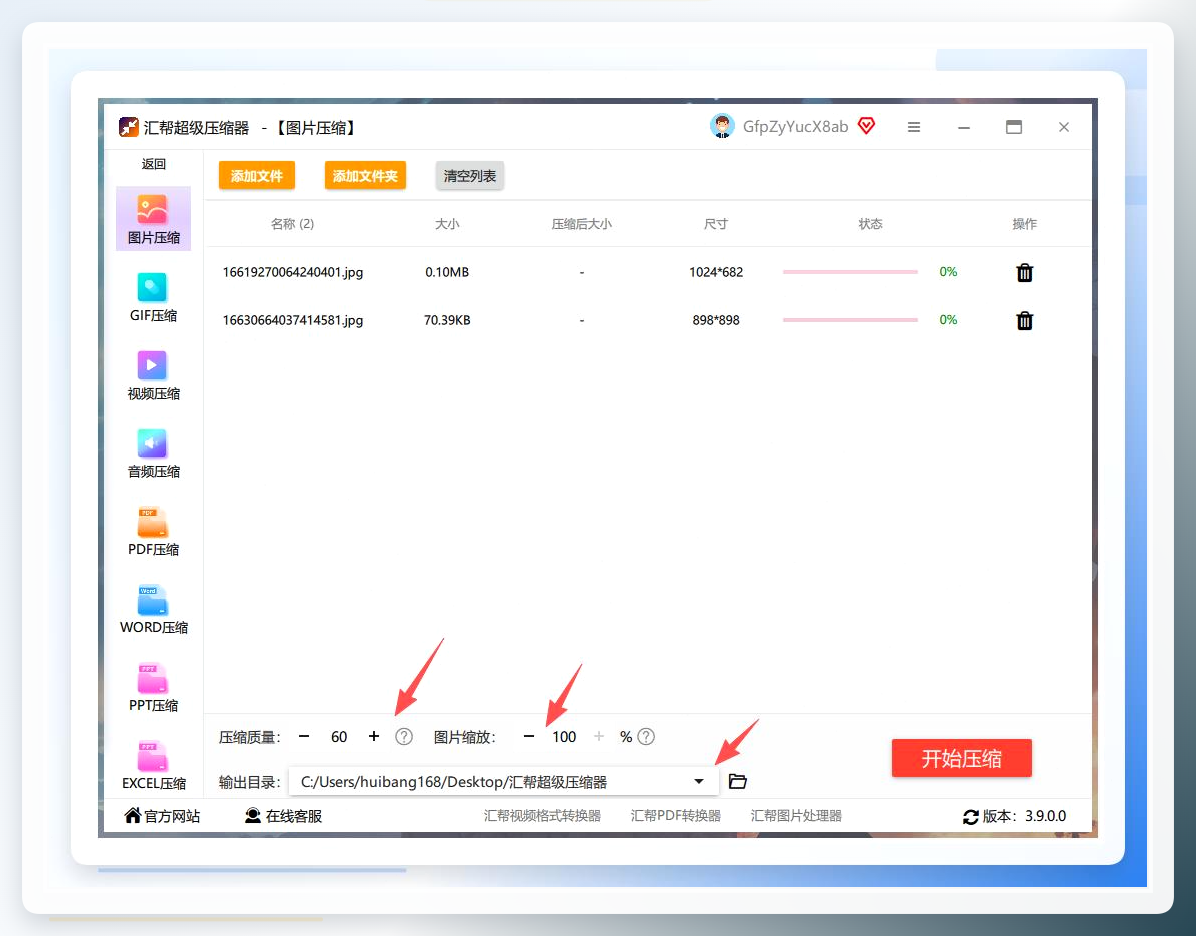Screen dimensions: 1196x936
Task: Click the 尺寸 column header
Action: tap(715, 224)
